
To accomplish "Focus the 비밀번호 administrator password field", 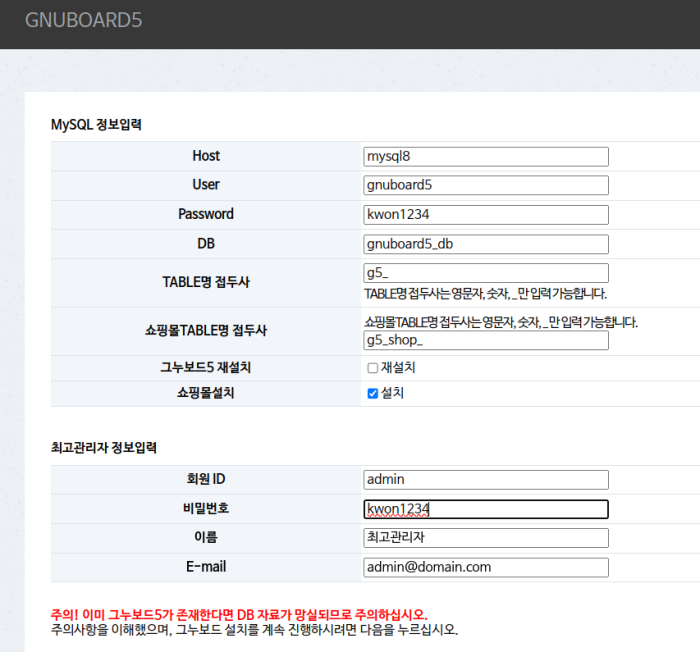I will tap(486, 509).
